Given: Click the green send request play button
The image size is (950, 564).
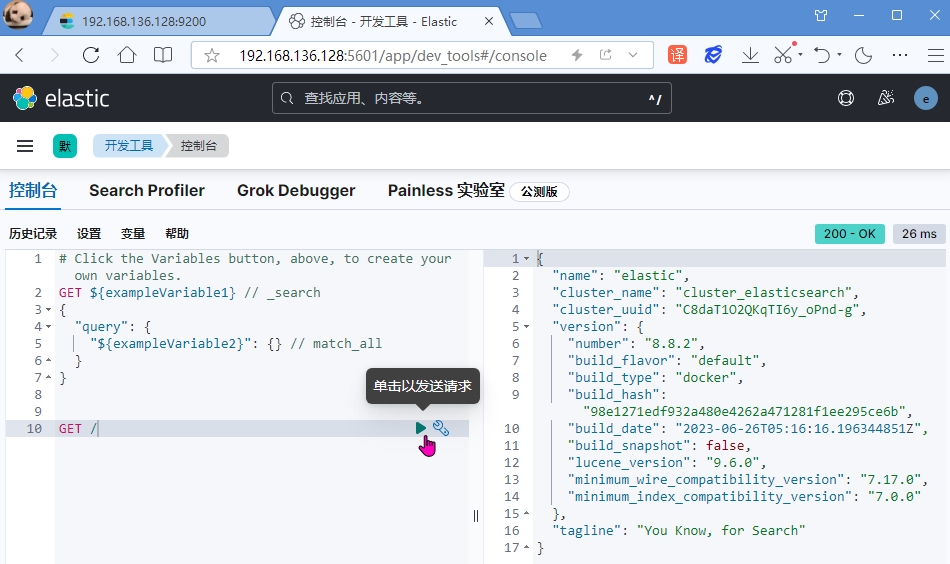Looking at the screenshot, I should (421, 428).
